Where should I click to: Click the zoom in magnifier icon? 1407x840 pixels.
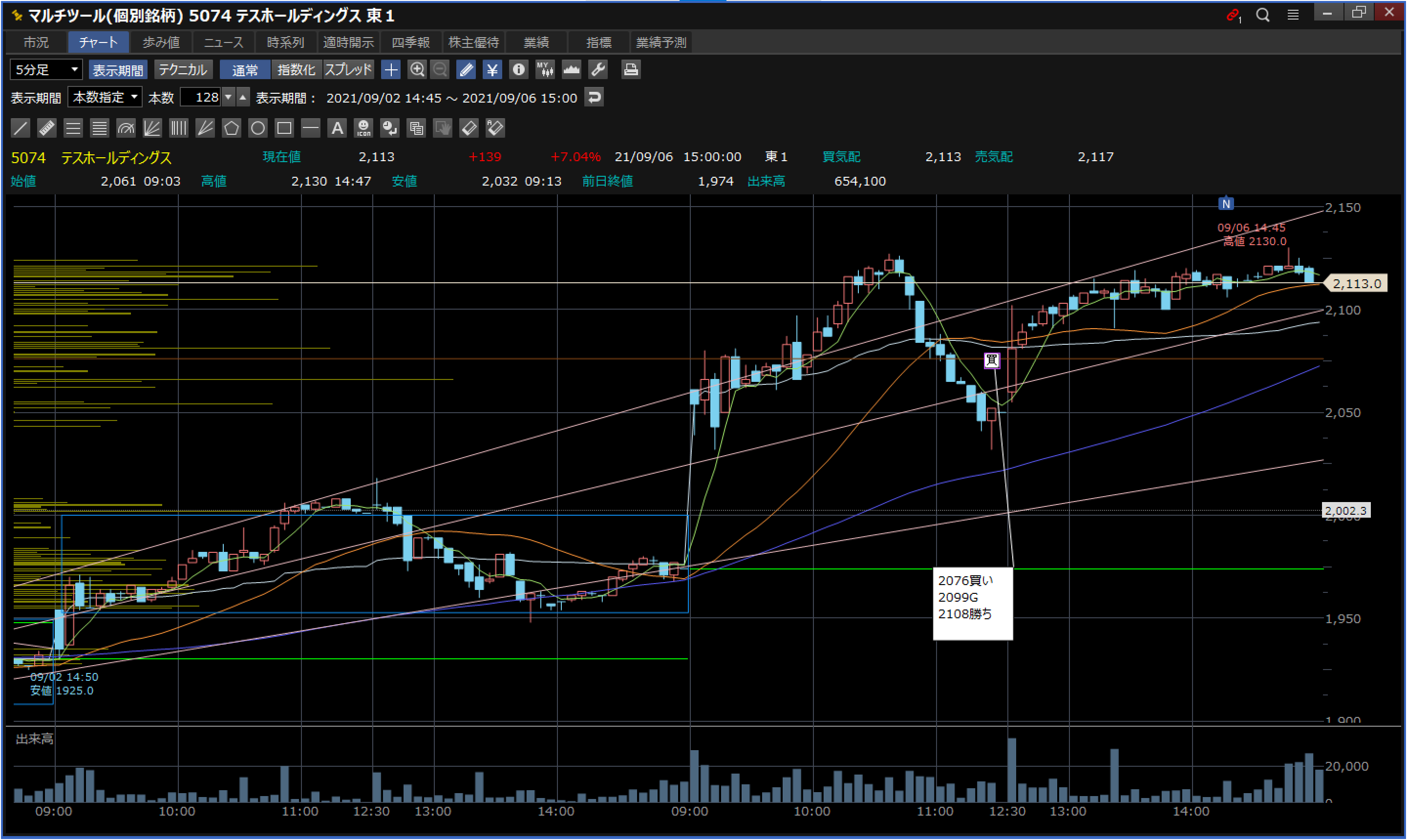click(417, 70)
